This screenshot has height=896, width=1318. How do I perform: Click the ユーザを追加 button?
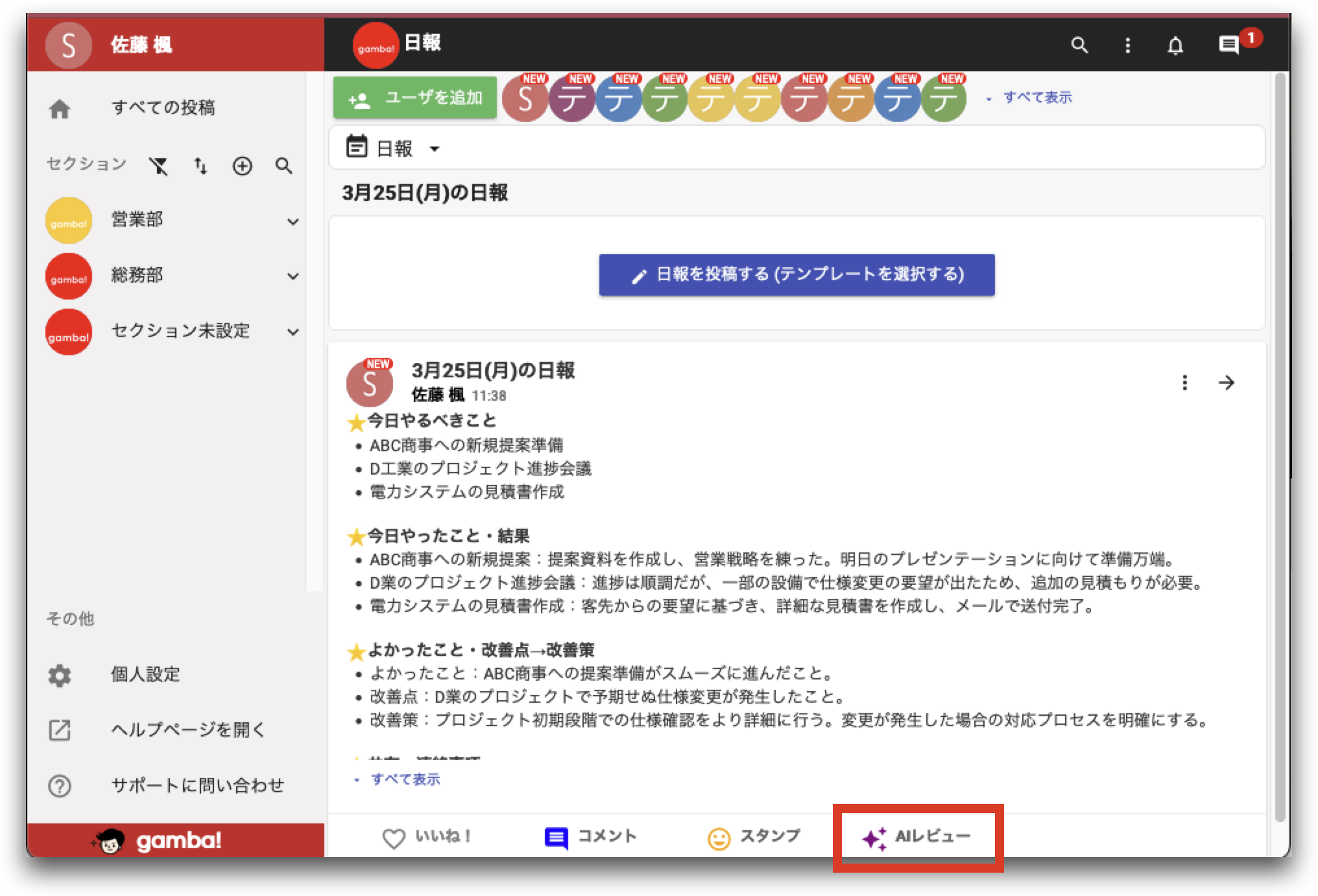(x=415, y=98)
